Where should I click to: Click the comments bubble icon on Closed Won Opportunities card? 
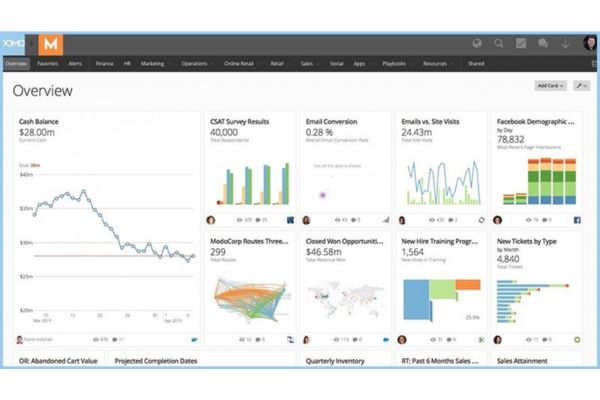[x=354, y=340]
